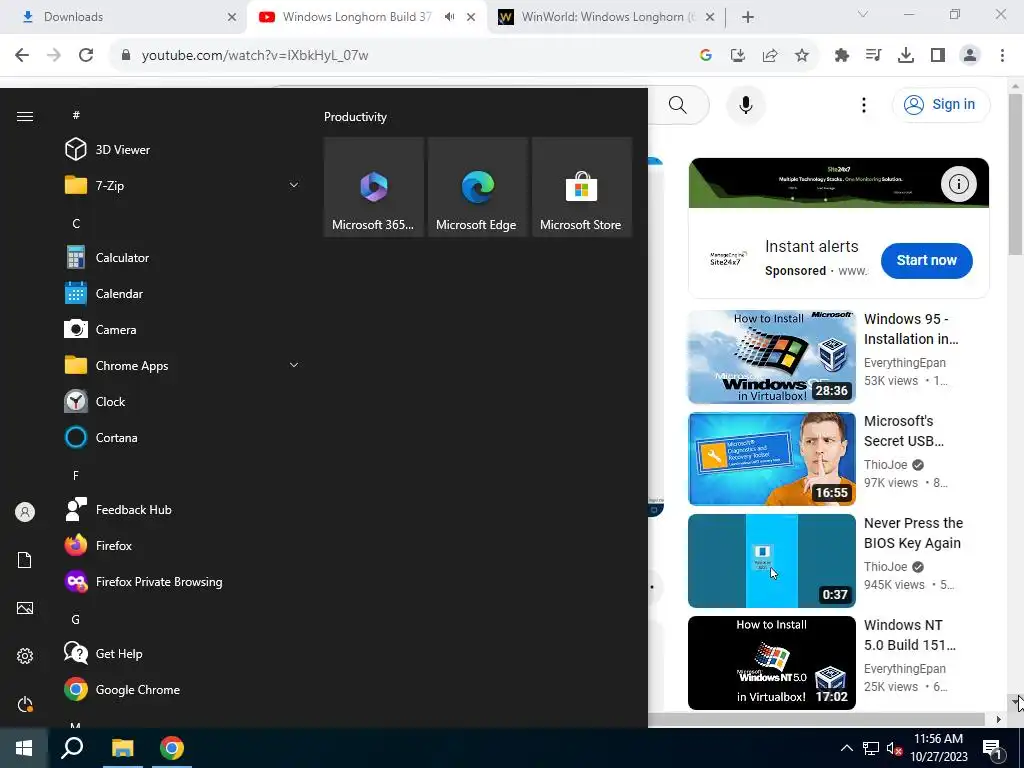Open Settings gear in Start sidebar
1024x768 pixels.
pos(25,656)
